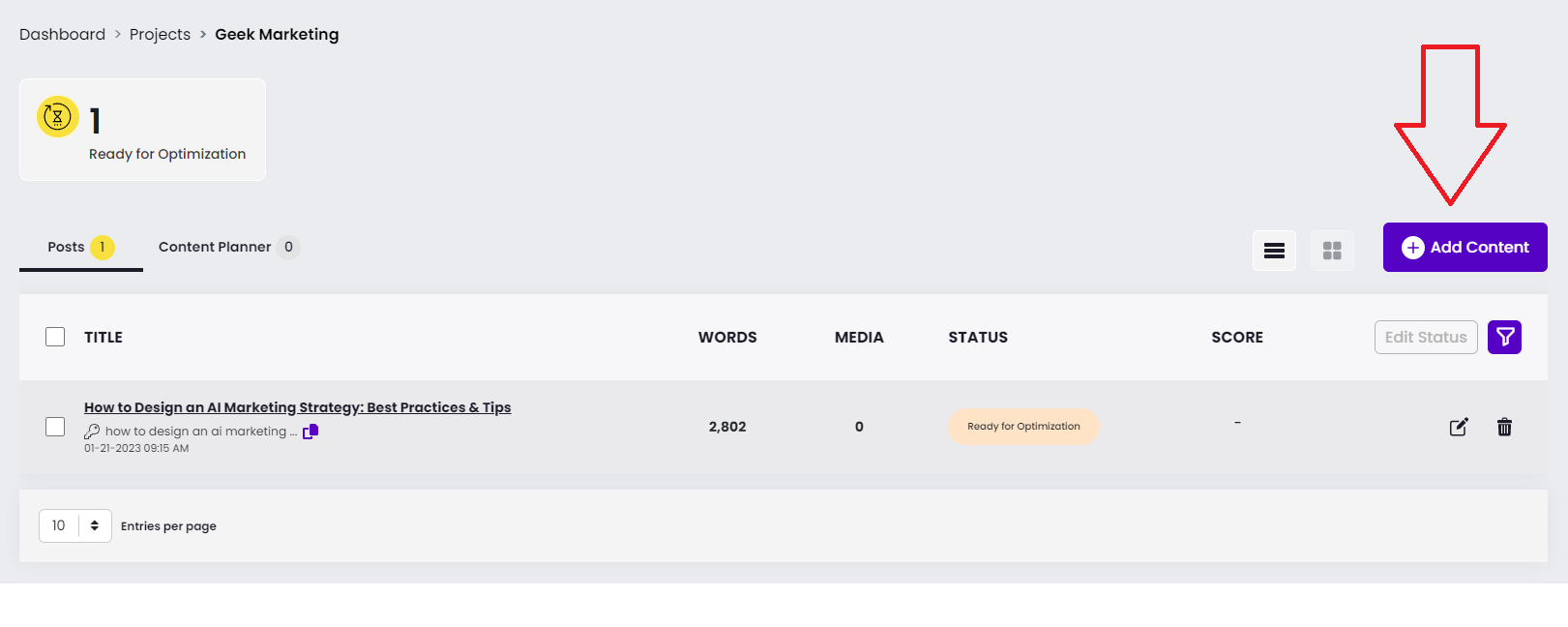
Task: Go to Projects breadcrumb
Action: point(160,34)
